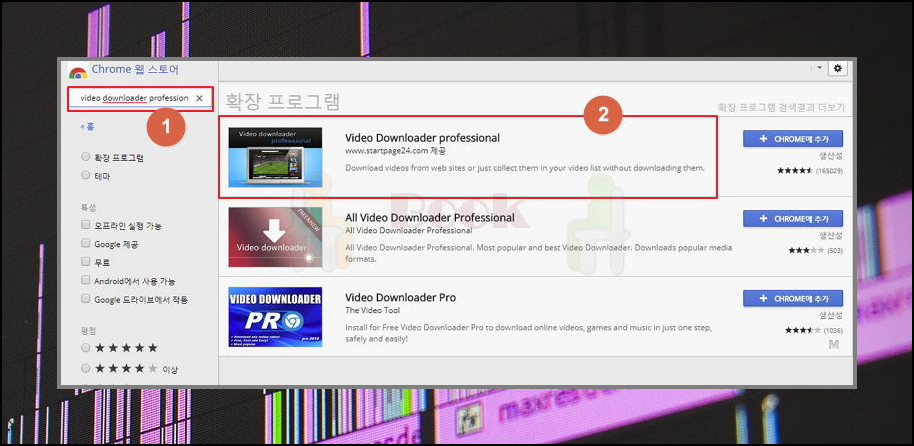Select the 확장 프로그램 radio button

[x=86, y=157]
